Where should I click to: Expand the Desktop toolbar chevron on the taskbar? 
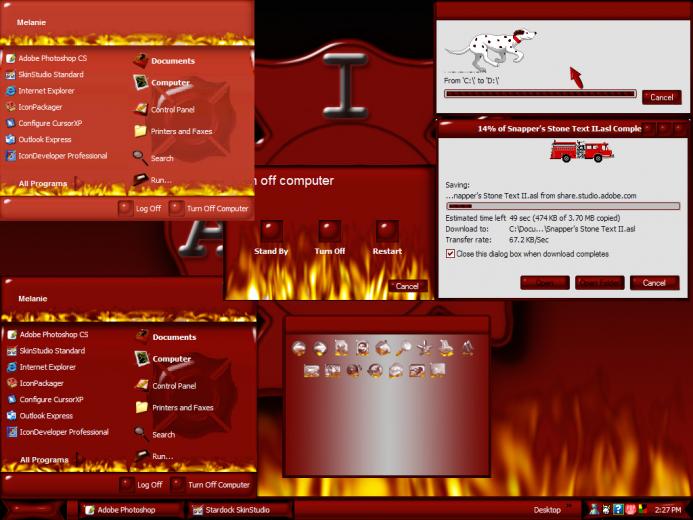click(569, 505)
